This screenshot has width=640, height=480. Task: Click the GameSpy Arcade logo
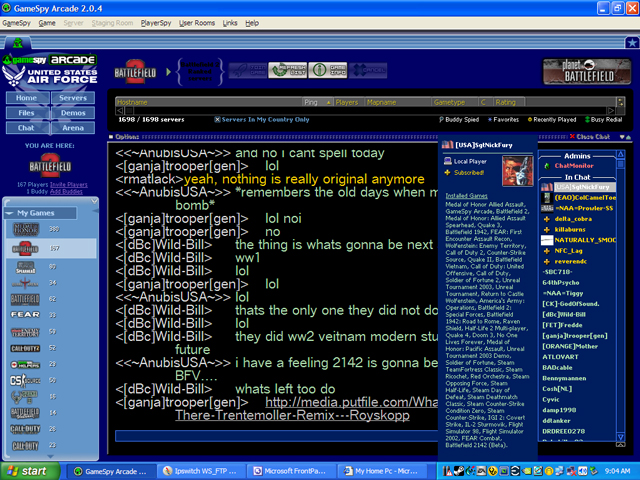[x=50, y=60]
